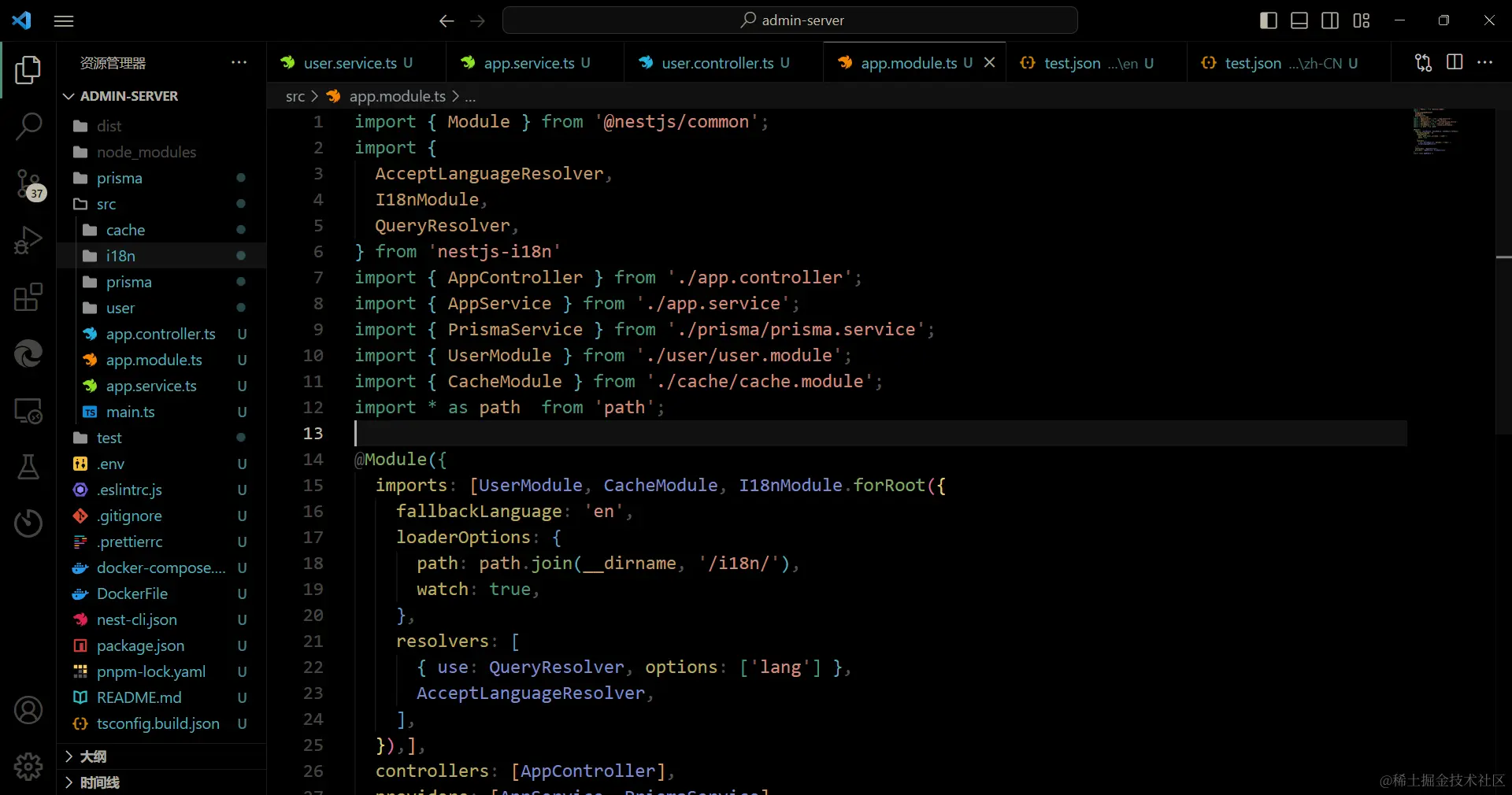Switch to the app.service.ts tab

(x=535, y=63)
